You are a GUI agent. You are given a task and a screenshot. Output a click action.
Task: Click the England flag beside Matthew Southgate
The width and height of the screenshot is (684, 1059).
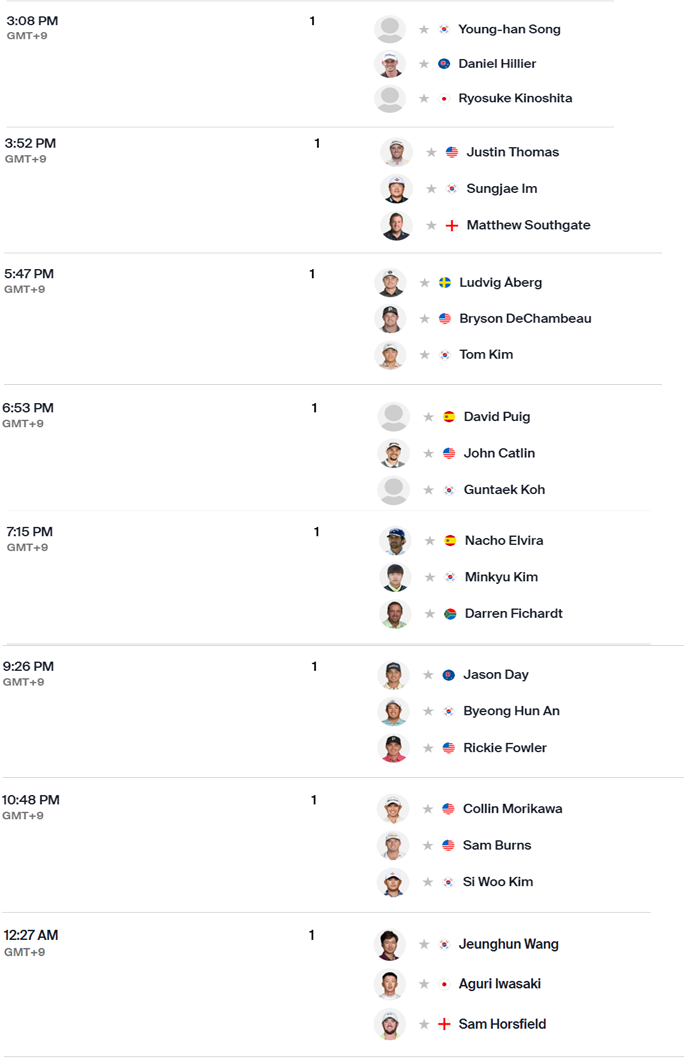point(452,226)
